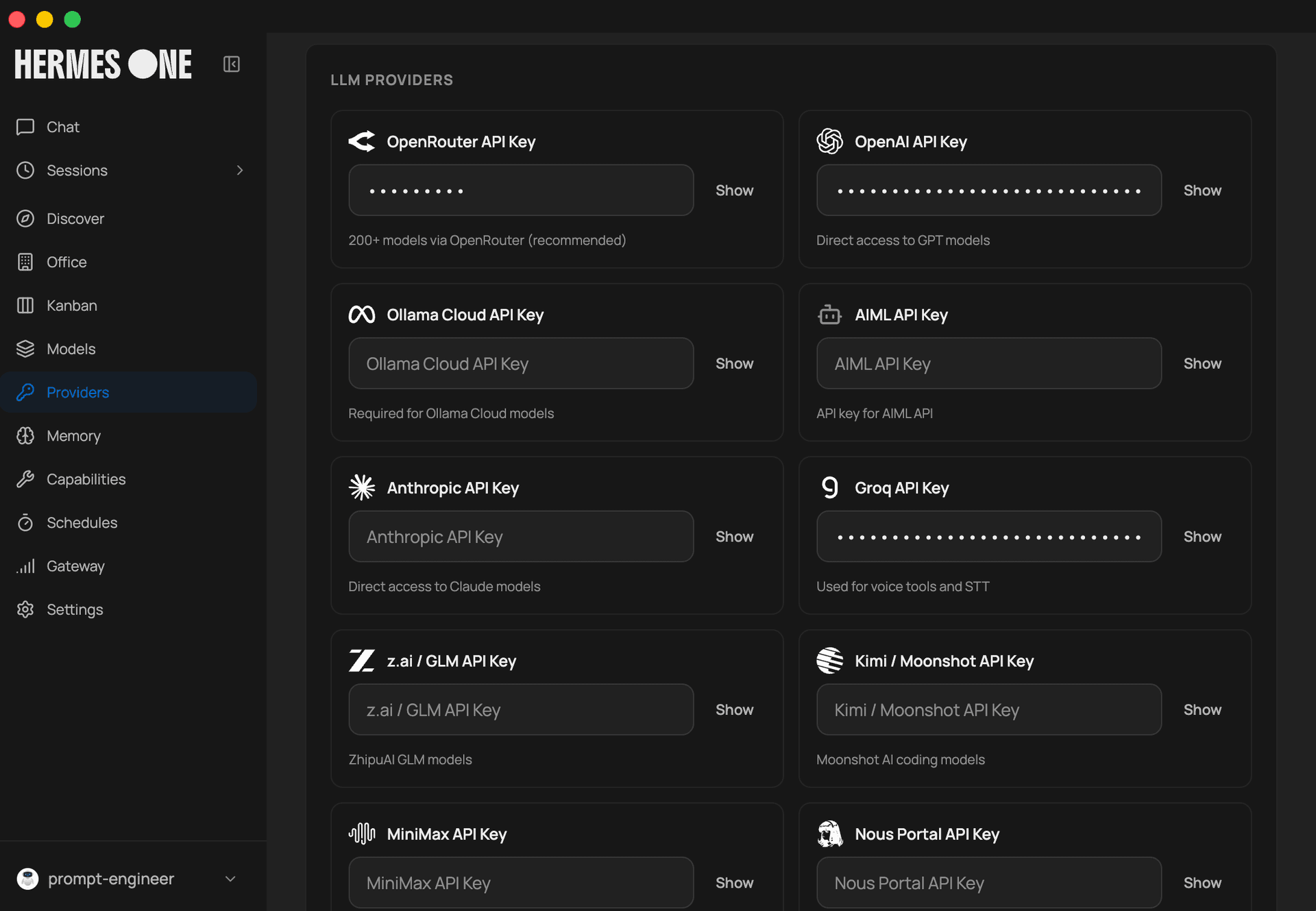
Task: Click into the MiniMax API Key field
Action: (521, 882)
